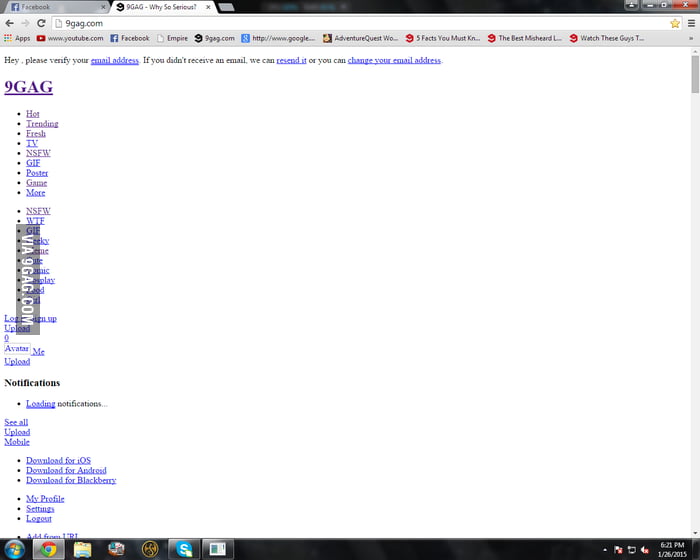This screenshot has height=560, width=700.
Task: Open the More link
Action: (x=35, y=192)
